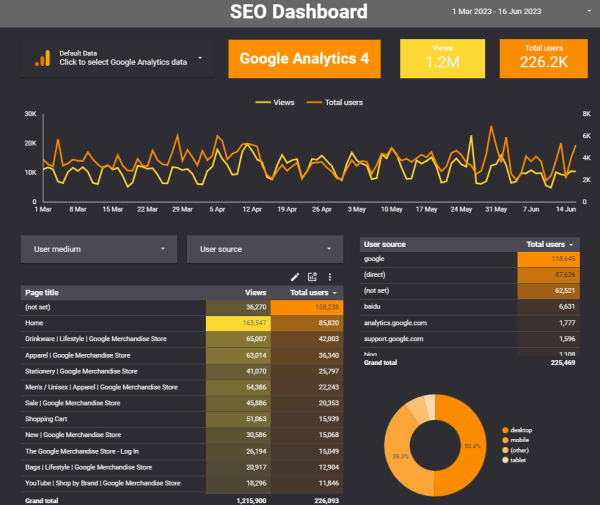Open the Default Data source selector dropdown
The image size is (600, 505).
tap(117, 58)
